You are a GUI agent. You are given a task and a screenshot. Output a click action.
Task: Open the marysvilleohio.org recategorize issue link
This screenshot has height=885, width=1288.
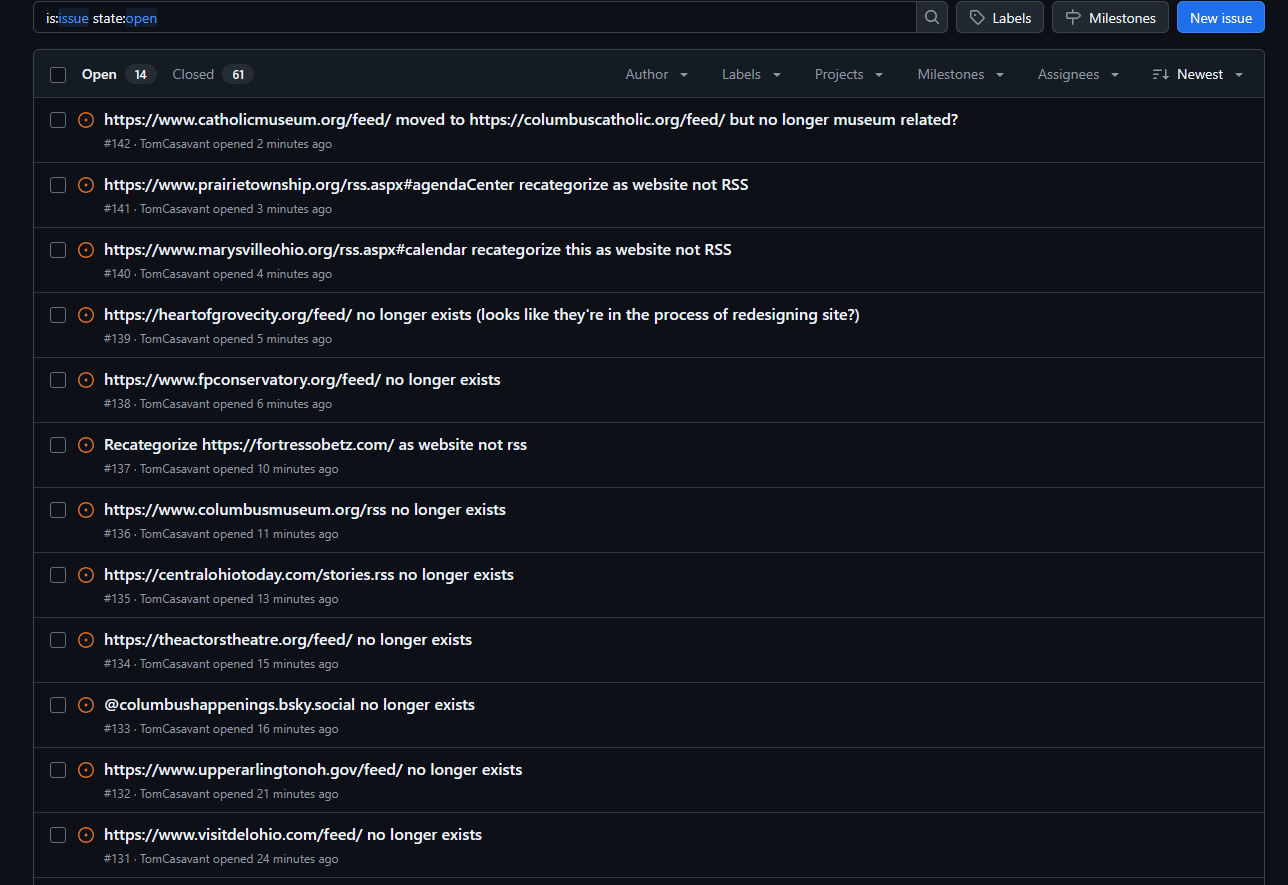tap(417, 250)
